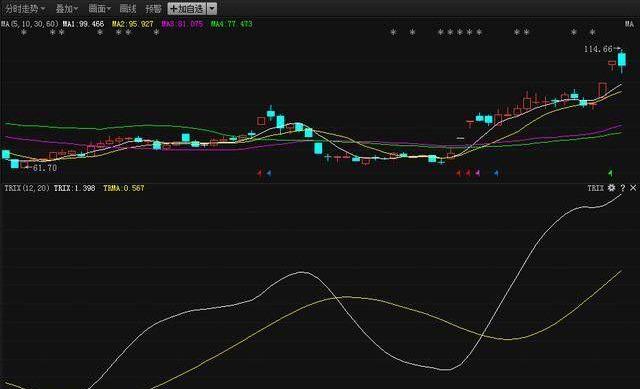Click the TRIX label beside the gear
The image size is (640, 389).
click(595, 188)
